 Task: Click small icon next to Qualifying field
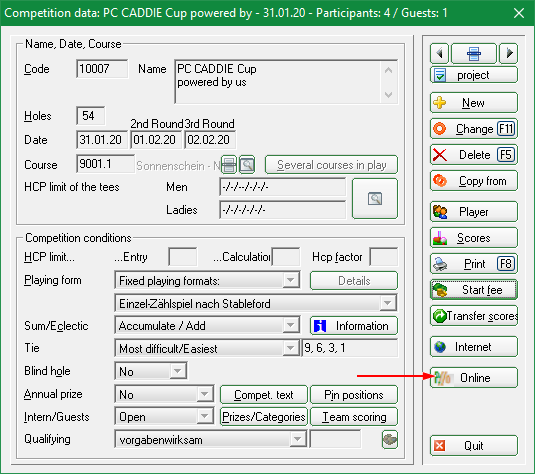click(390, 439)
